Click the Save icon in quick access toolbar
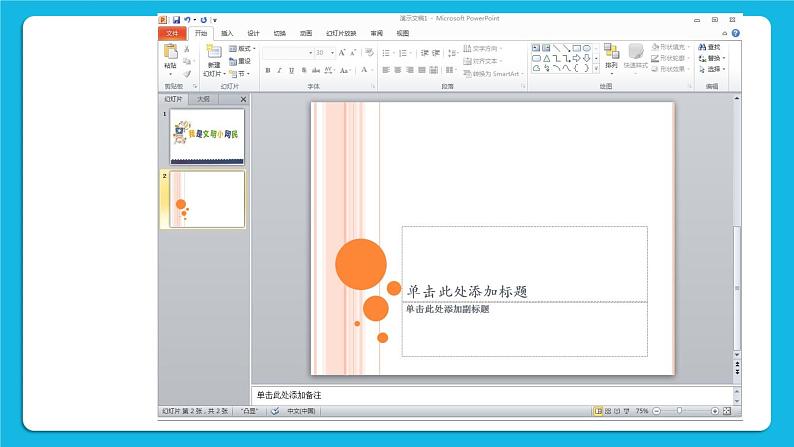 pyautogui.click(x=176, y=20)
